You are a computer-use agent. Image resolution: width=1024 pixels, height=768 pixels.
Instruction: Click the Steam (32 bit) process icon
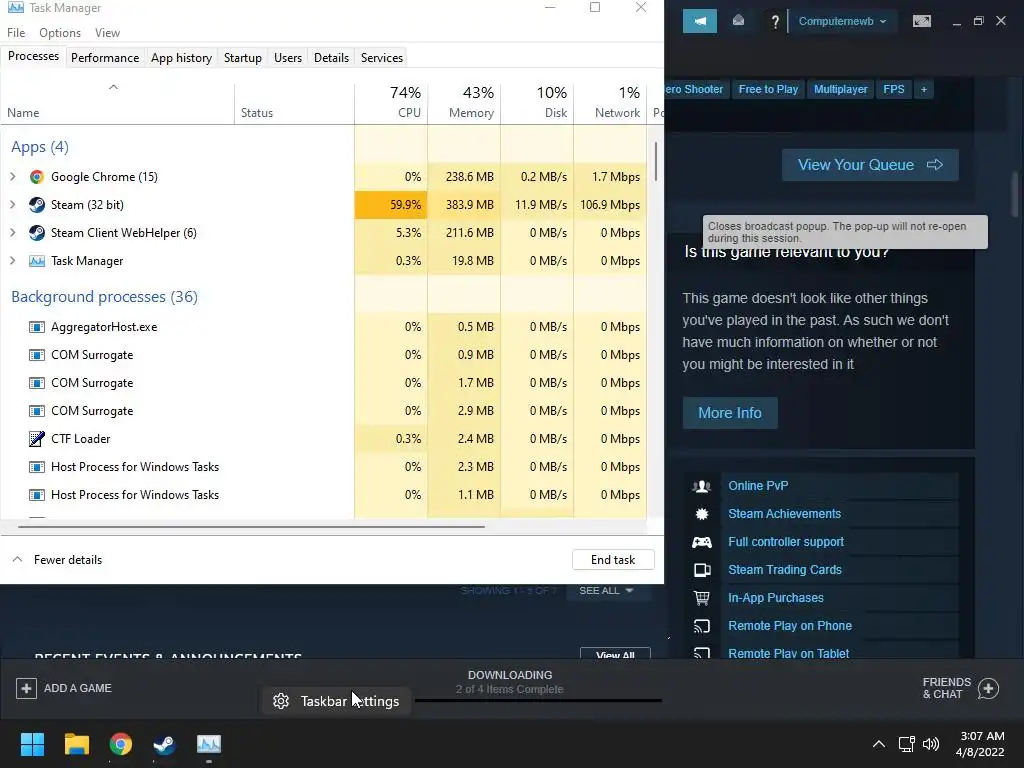pos(37,205)
